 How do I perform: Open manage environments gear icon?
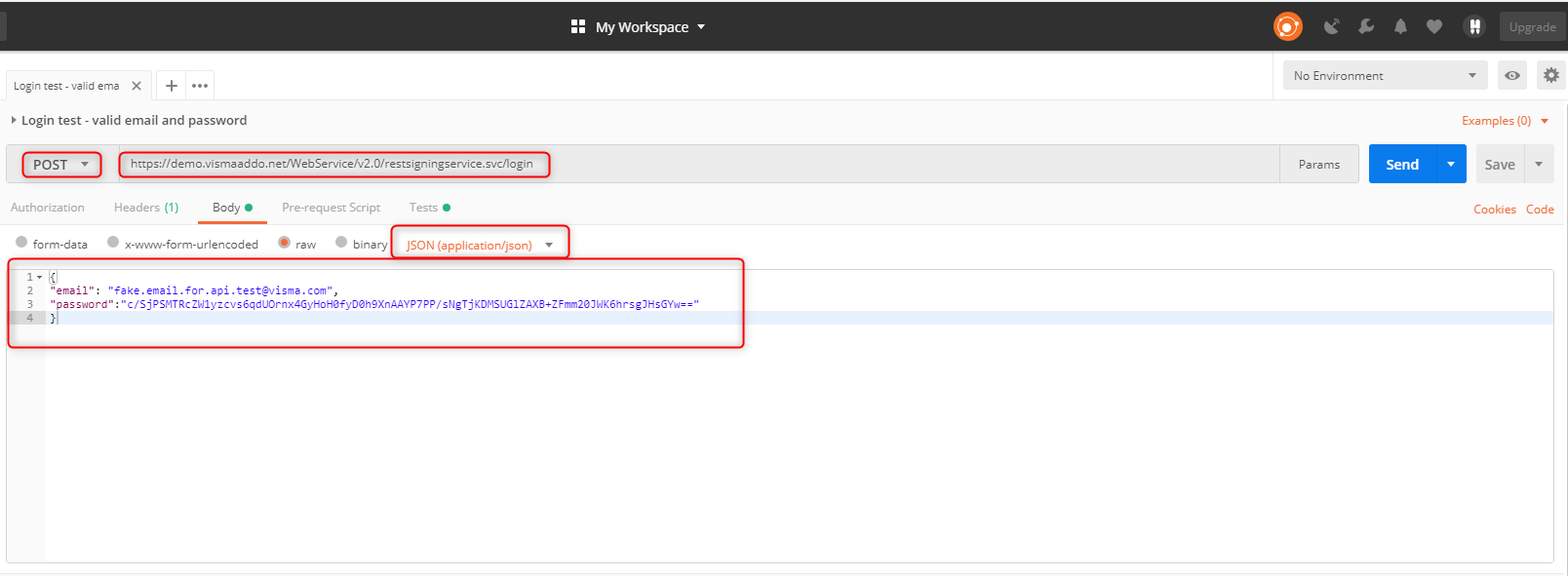(x=1551, y=75)
